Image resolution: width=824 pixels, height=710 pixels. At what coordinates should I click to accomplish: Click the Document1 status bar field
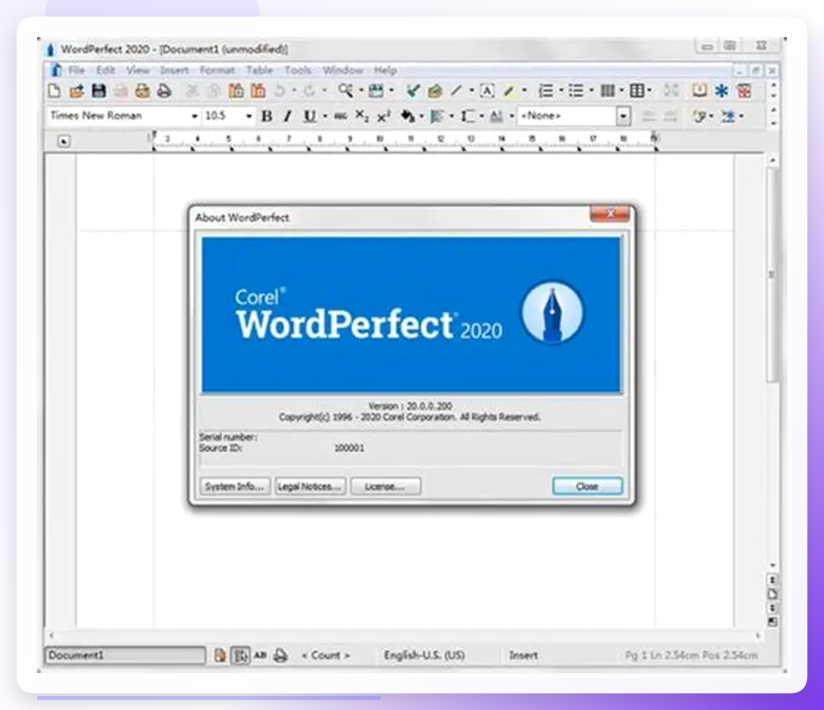[x=125, y=655]
